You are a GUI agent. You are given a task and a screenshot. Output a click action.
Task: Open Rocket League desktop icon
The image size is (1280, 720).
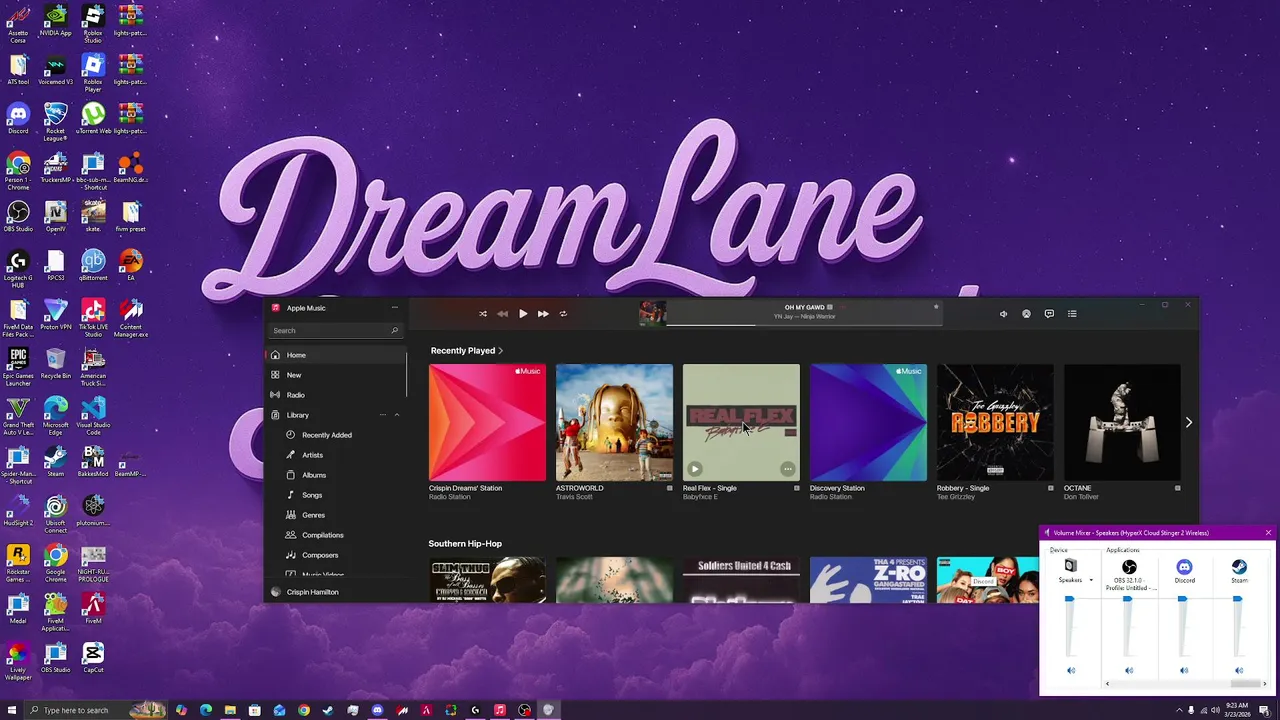click(x=55, y=120)
